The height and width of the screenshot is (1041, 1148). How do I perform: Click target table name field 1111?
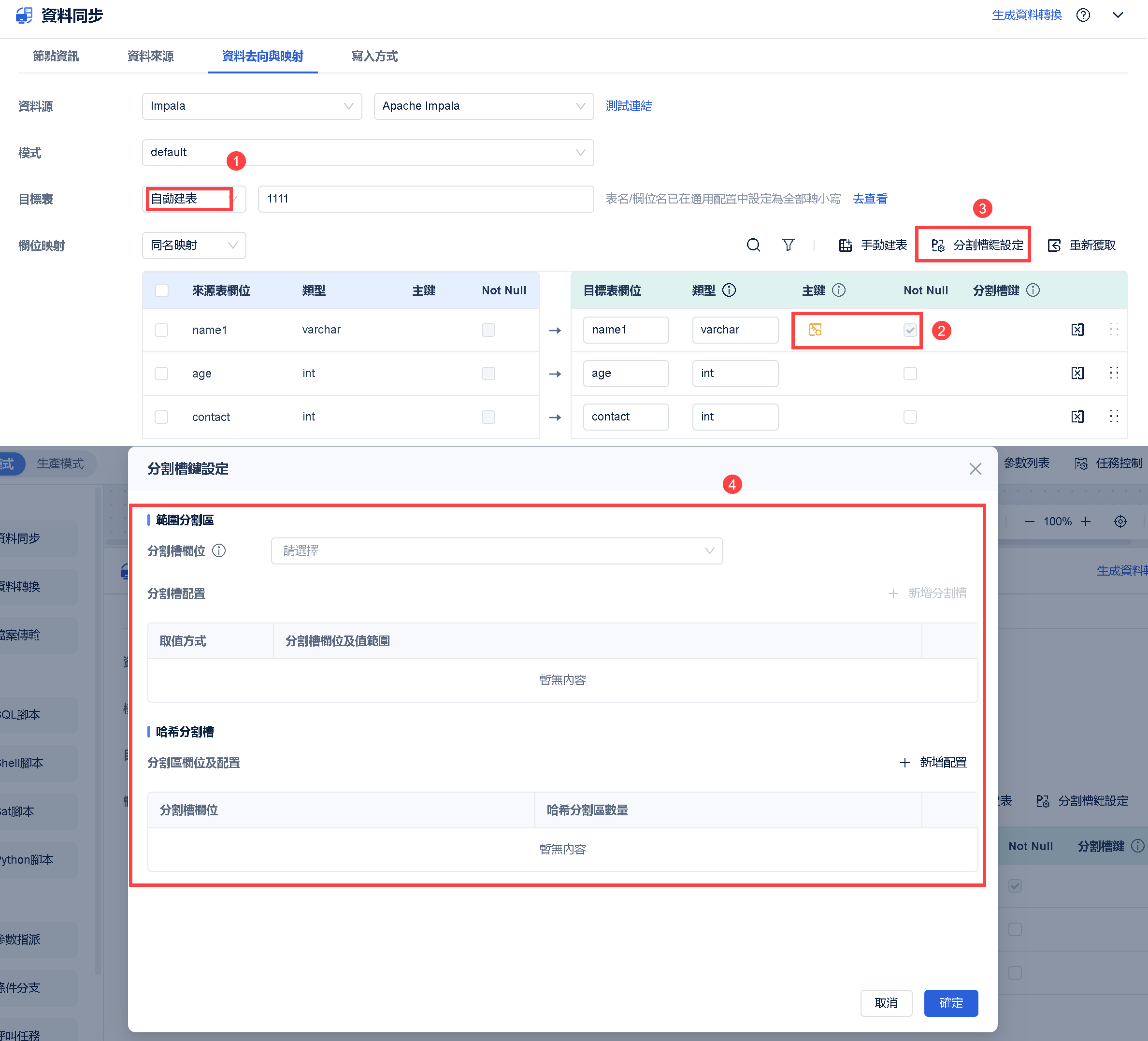(x=425, y=199)
